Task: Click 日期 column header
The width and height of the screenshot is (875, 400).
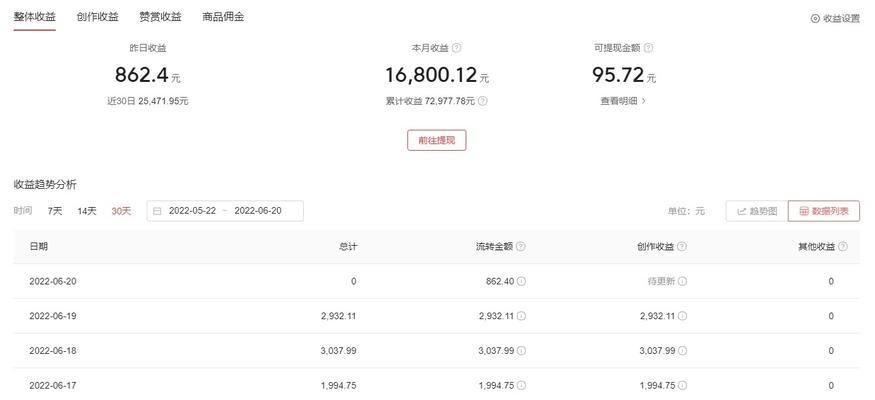Action: [x=39, y=247]
